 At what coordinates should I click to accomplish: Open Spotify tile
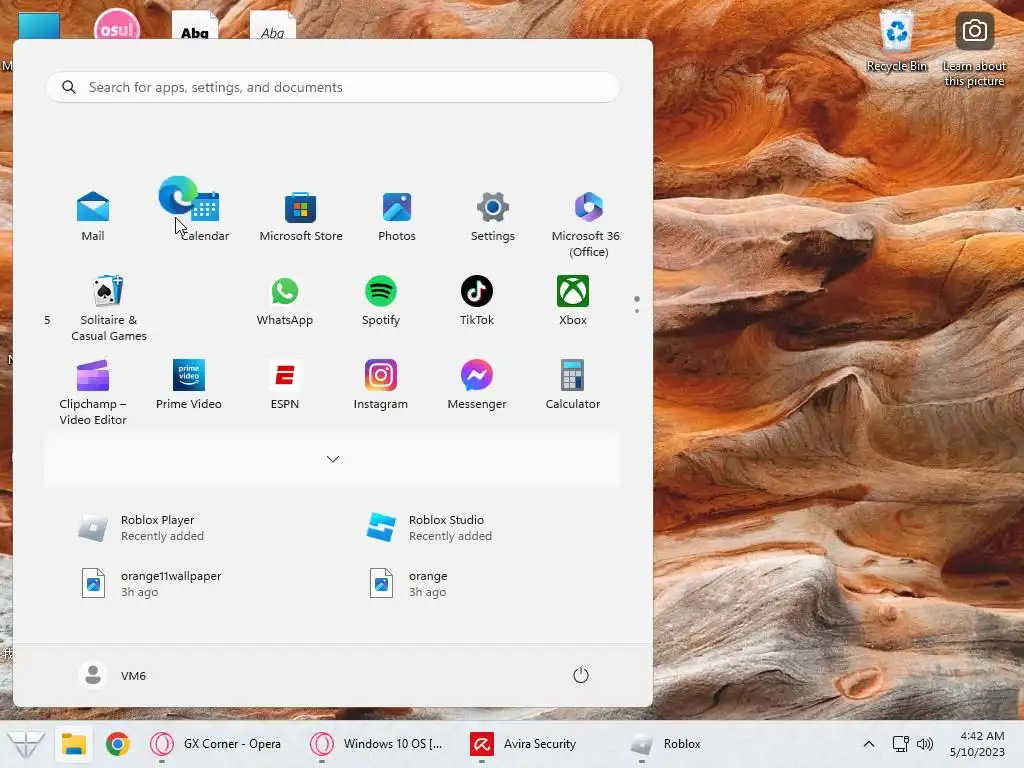pos(381,300)
